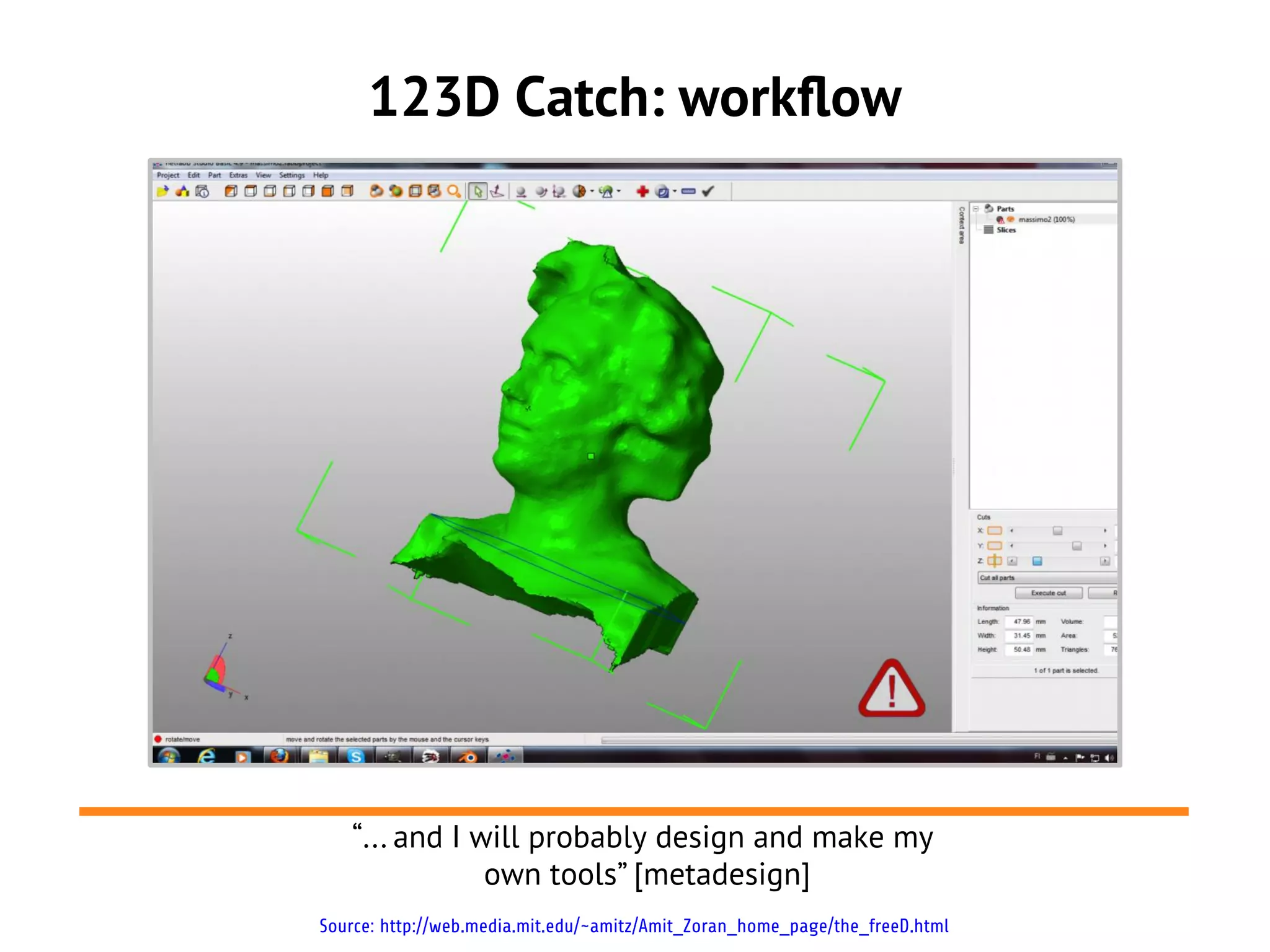Open dropdown arrow beside blue sphere icon
The height and width of the screenshot is (952, 1270).
(675, 192)
